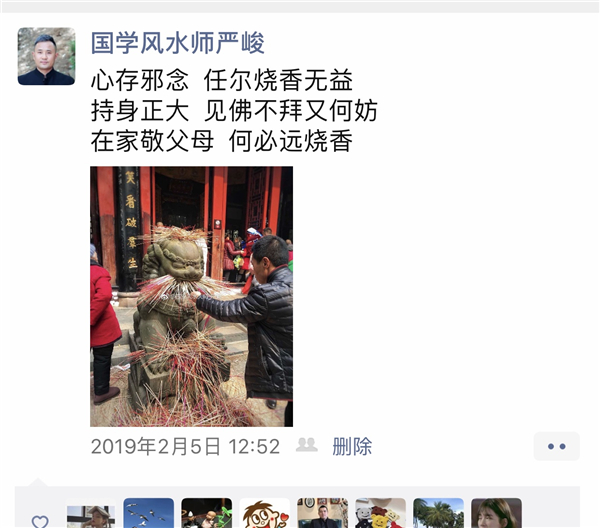Tap the two-person visibility icon

click(307, 445)
